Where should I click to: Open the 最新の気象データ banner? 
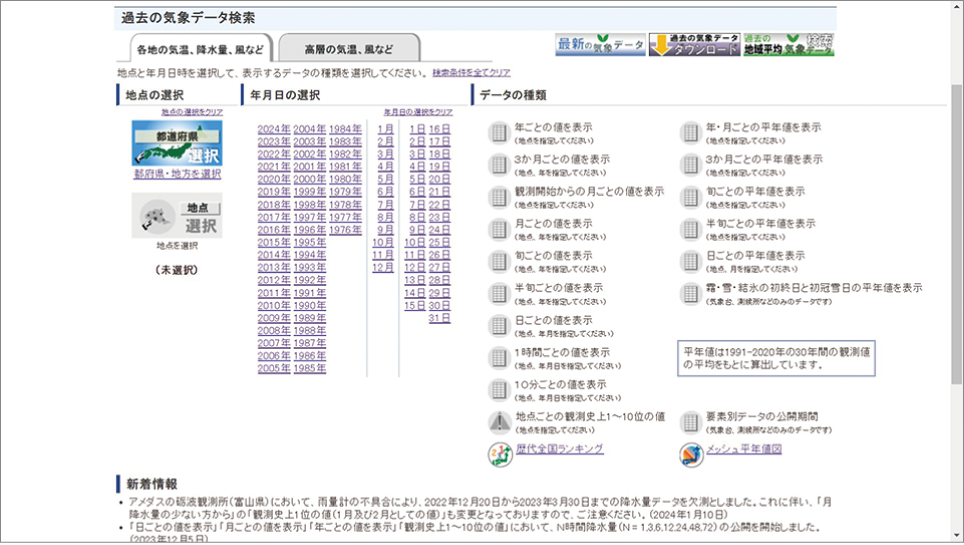coord(600,45)
